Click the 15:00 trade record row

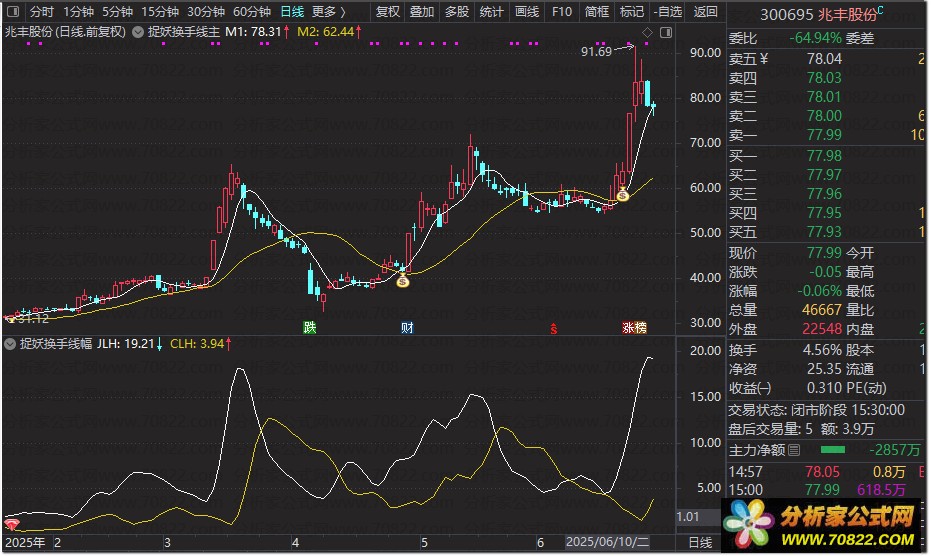click(825, 490)
